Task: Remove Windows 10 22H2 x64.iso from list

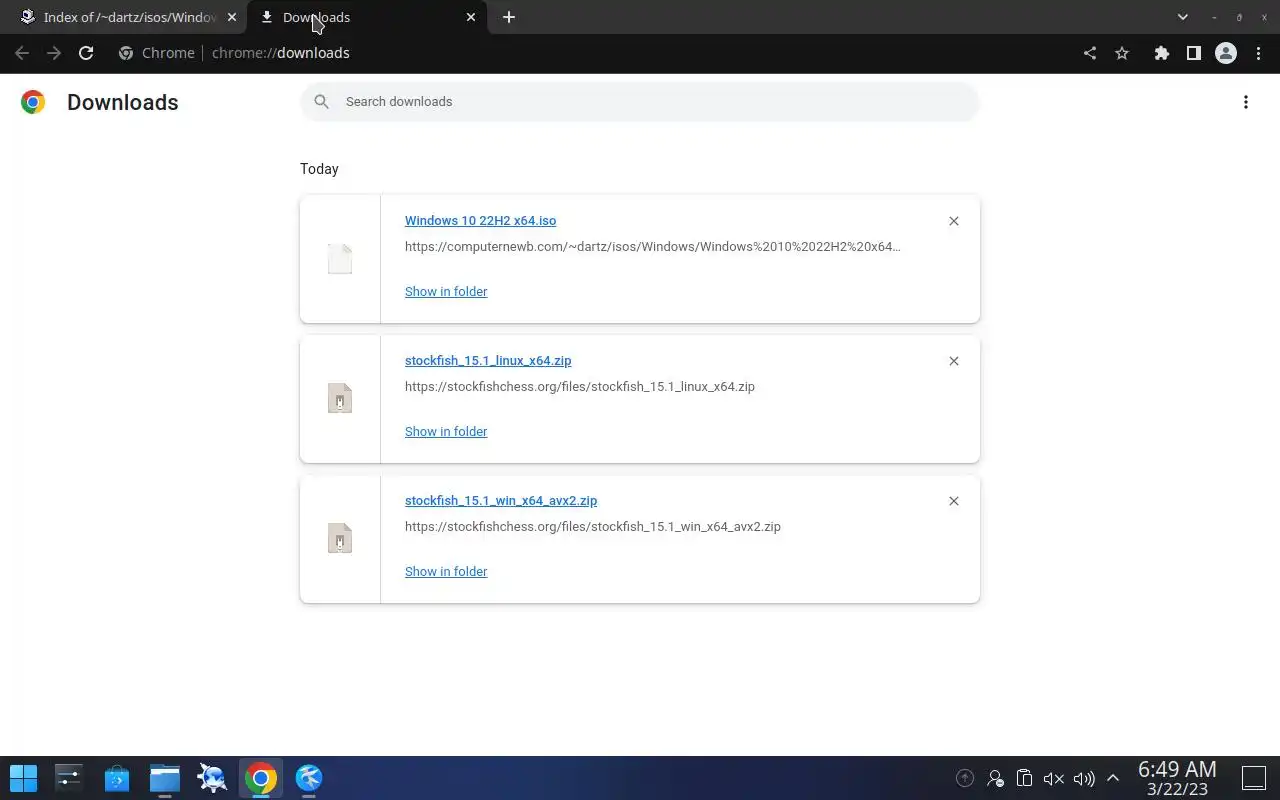Action: (954, 221)
